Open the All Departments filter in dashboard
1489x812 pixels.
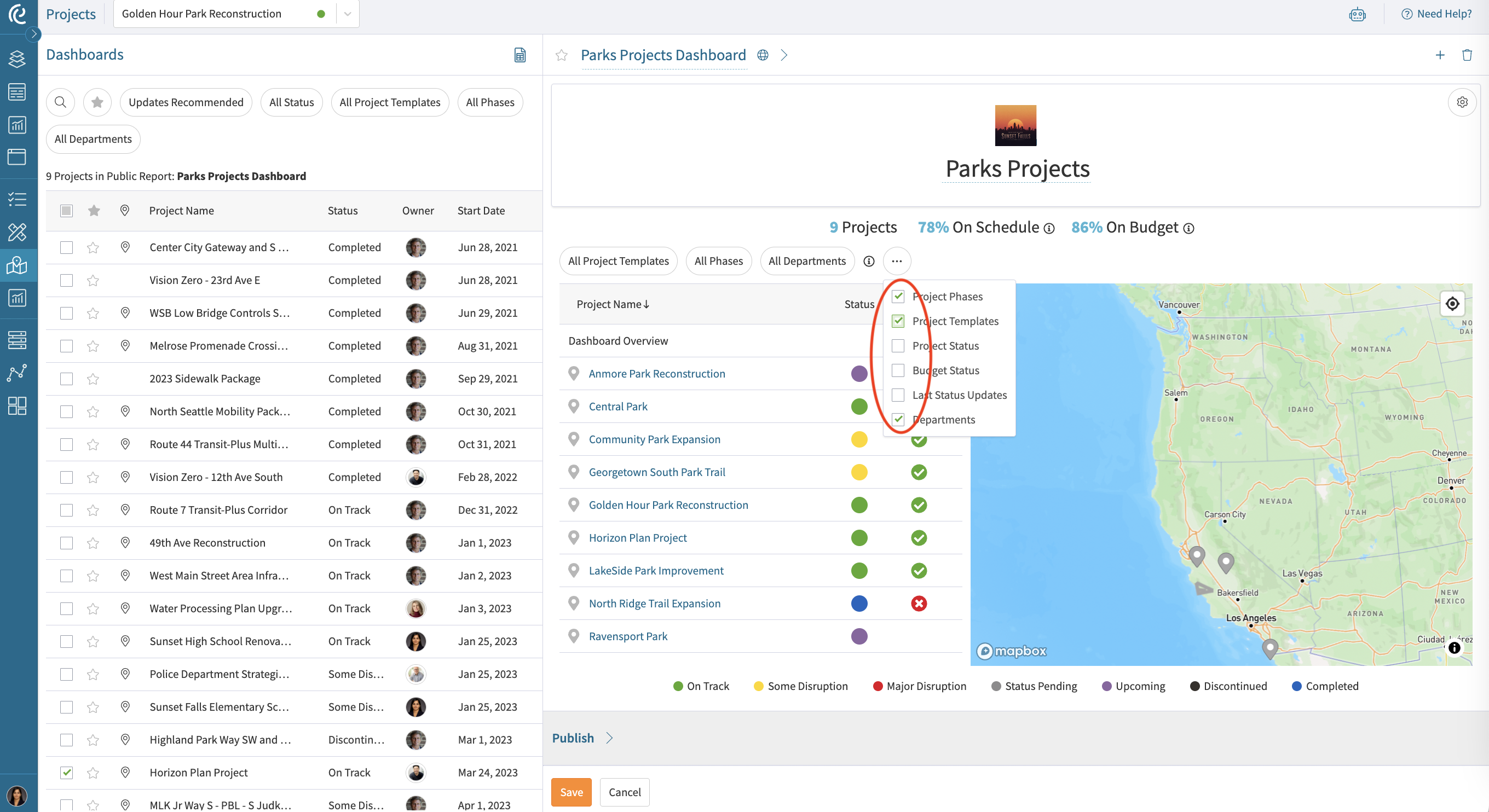click(x=807, y=261)
